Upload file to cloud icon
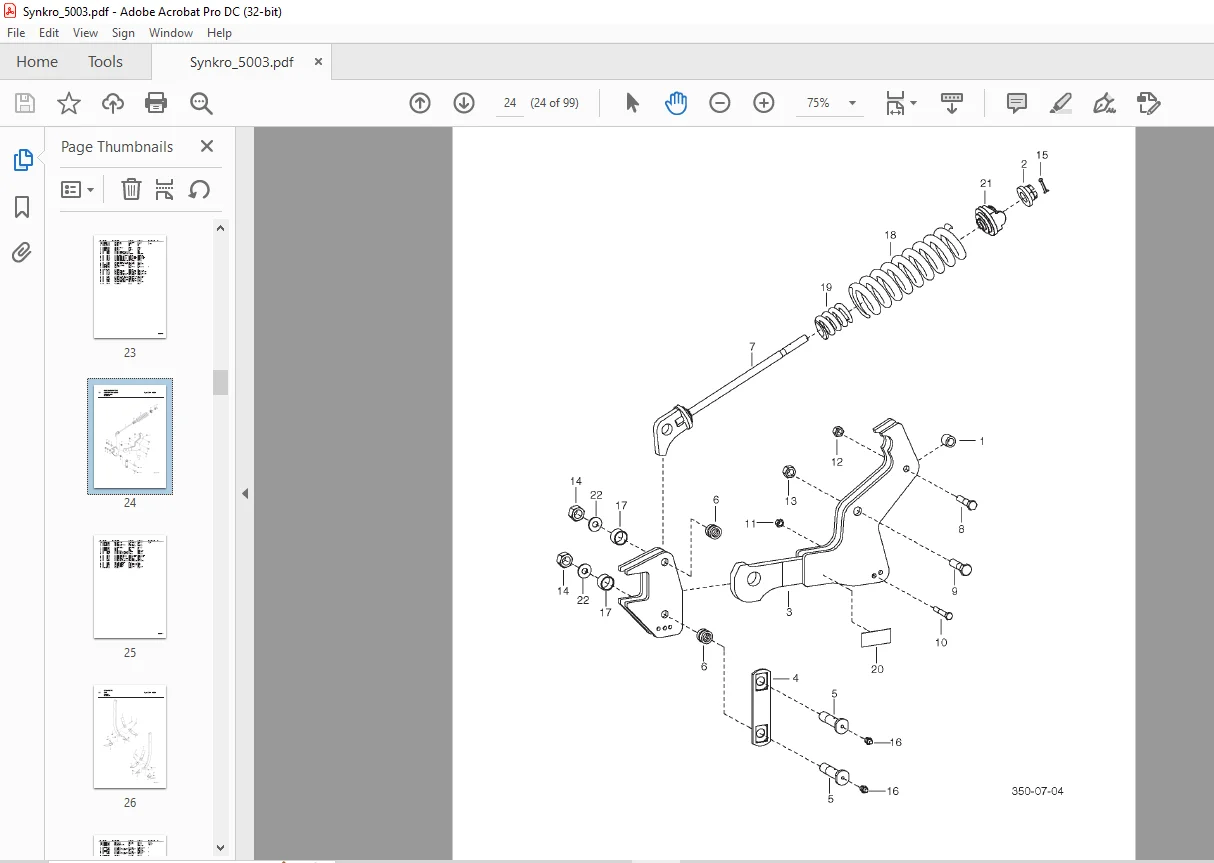The width and height of the screenshot is (1214, 863). pyautogui.click(x=113, y=103)
